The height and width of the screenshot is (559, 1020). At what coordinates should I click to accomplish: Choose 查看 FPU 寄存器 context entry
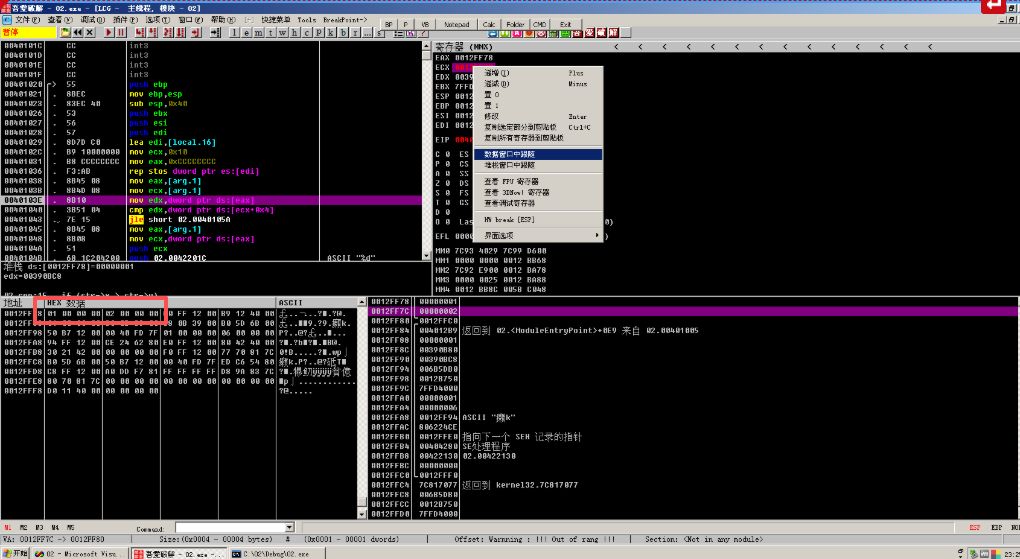[537, 182]
